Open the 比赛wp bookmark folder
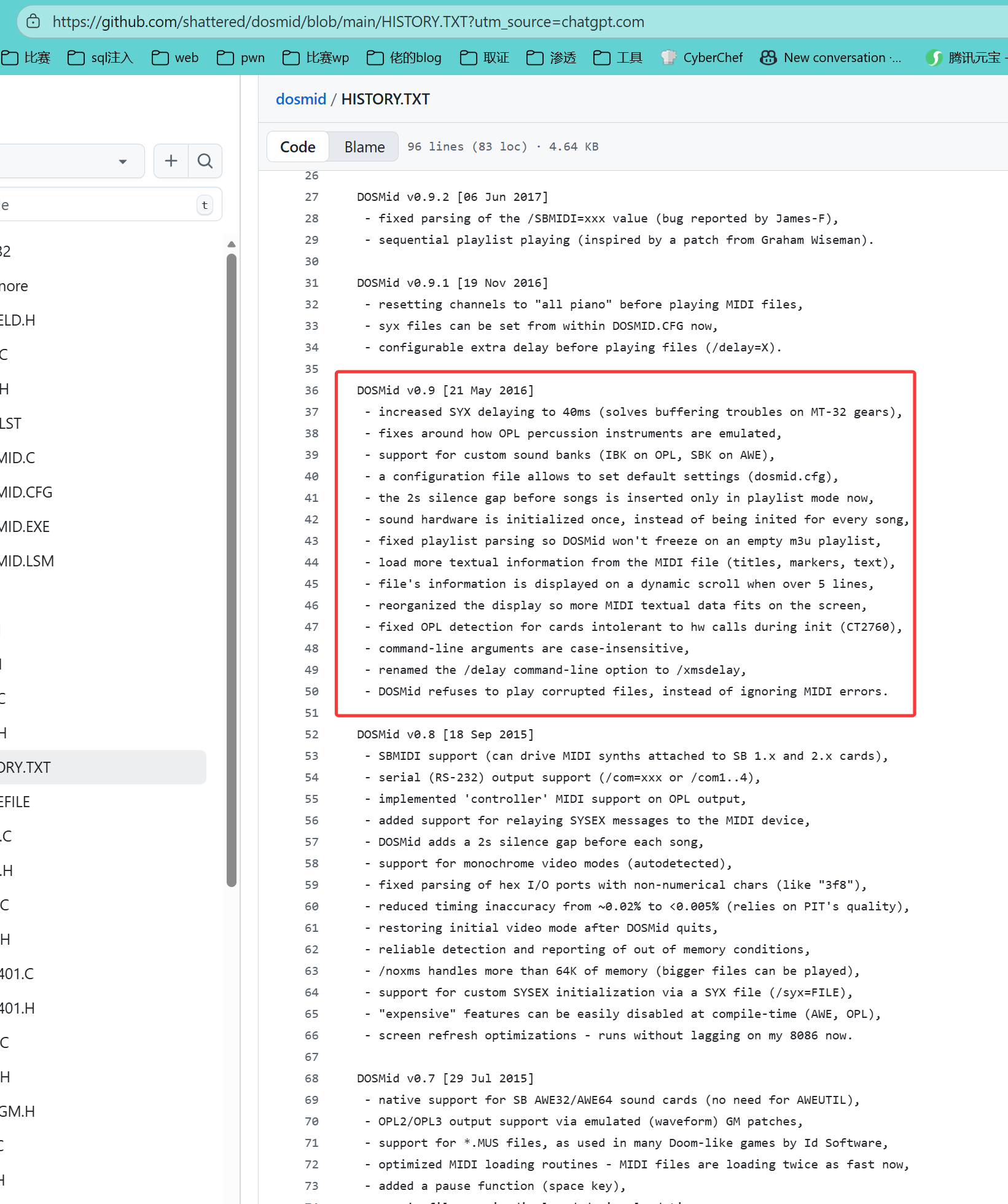The image size is (1008, 1204). [316, 58]
